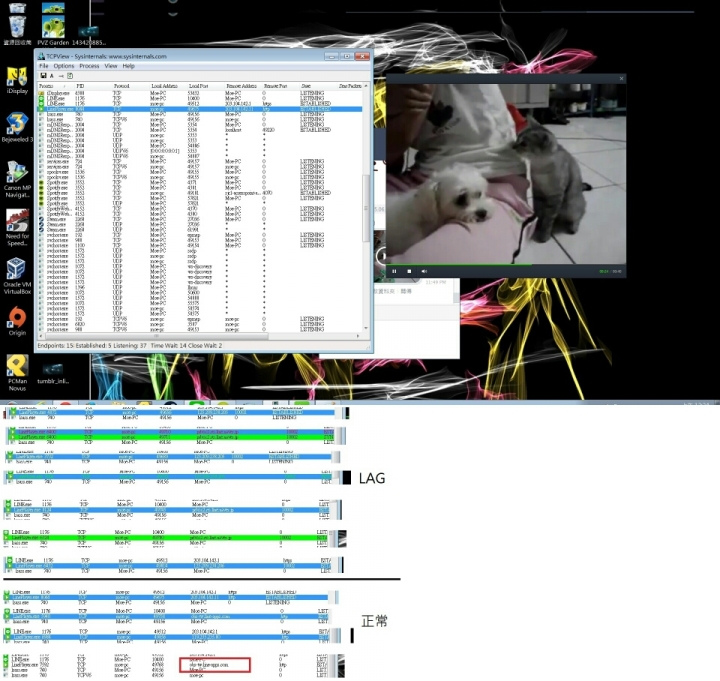Open the Help menu in TCPView

tap(129, 66)
